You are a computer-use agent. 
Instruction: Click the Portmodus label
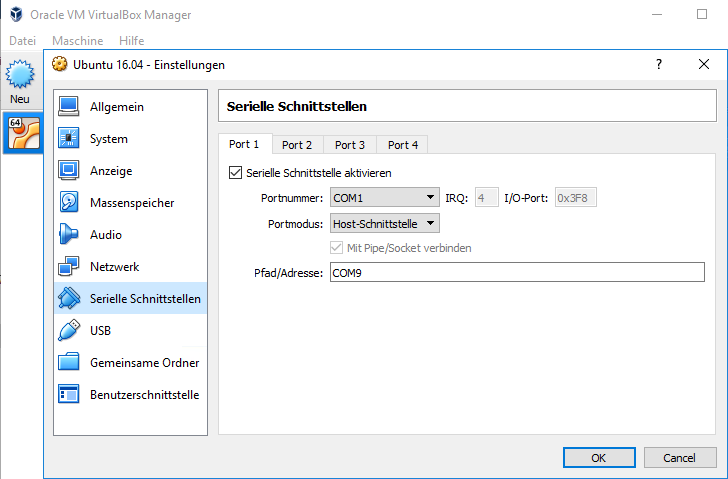click(x=295, y=224)
